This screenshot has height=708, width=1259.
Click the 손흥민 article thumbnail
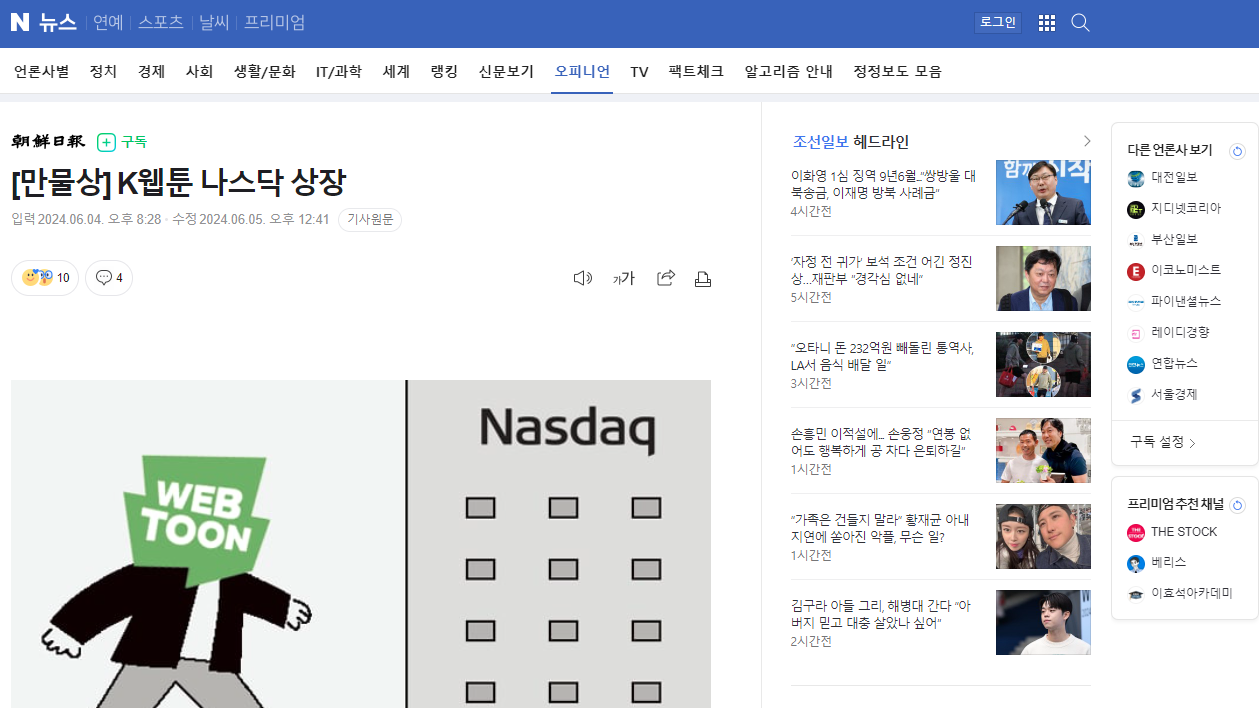1043,450
